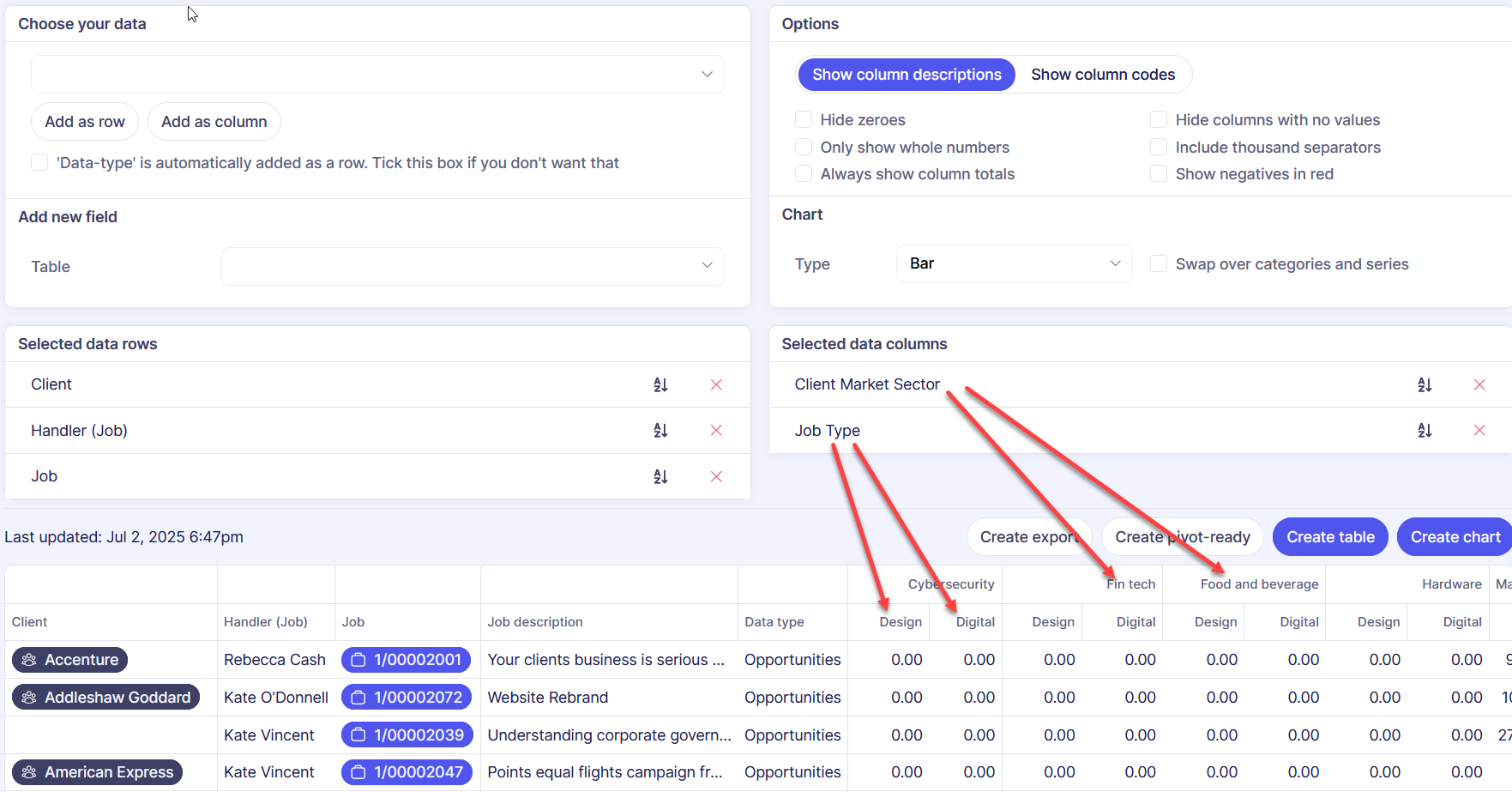The height and width of the screenshot is (792, 1512).
Task: Enable the Hide zeroes checkbox
Action: [804, 120]
